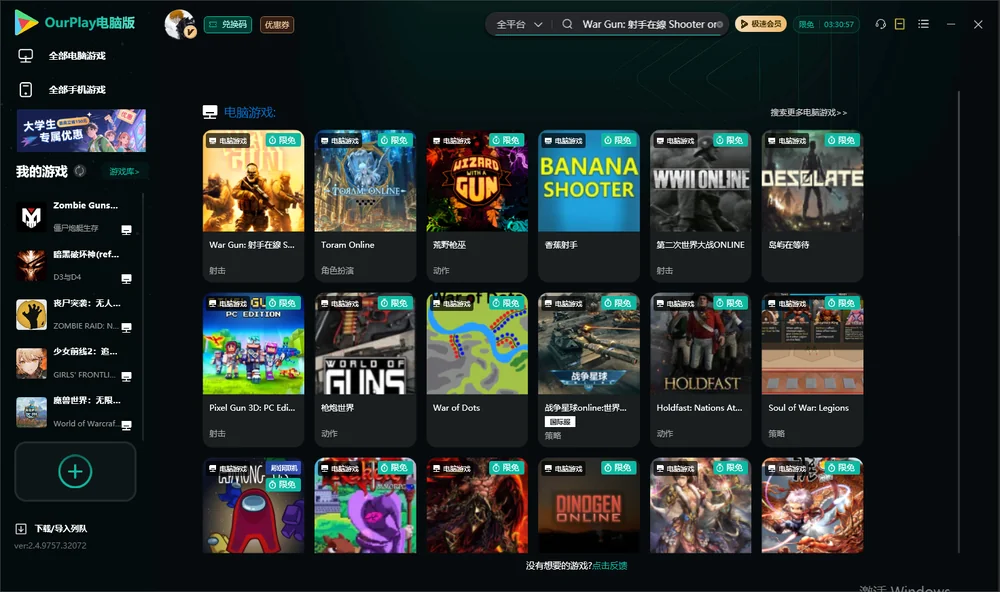Click the search magnifier icon
The image size is (1000, 592).
click(x=567, y=24)
